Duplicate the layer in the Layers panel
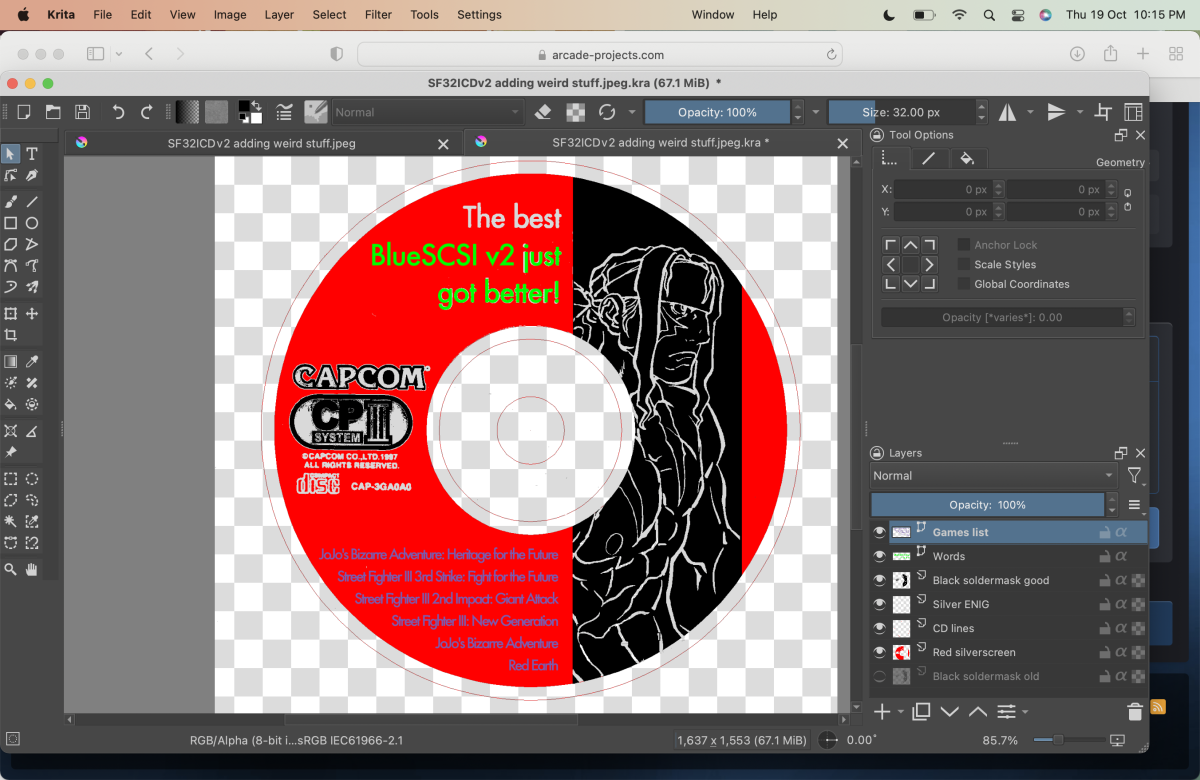 pos(922,712)
